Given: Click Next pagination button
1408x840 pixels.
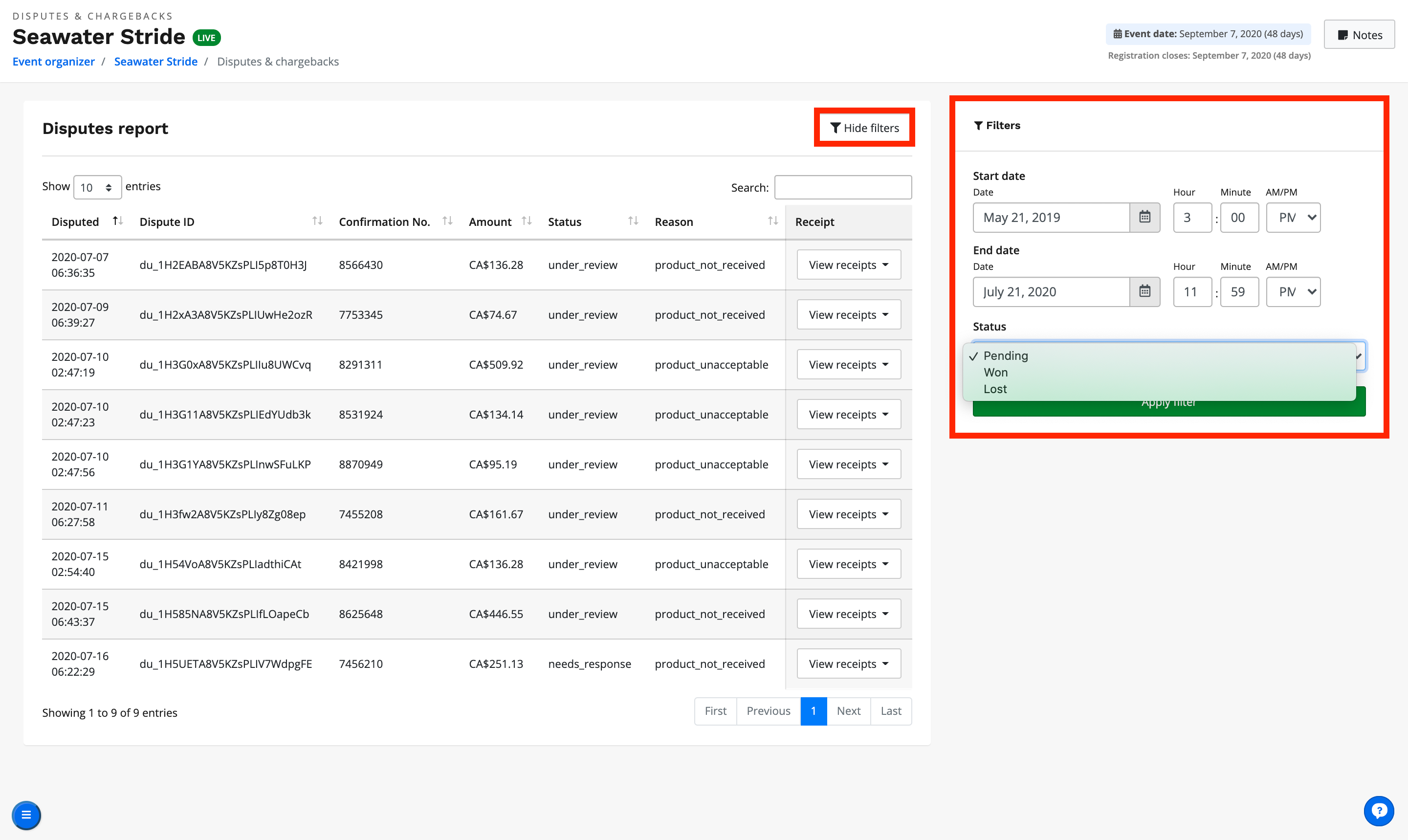Looking at the screenshot, I should point(848,711).
